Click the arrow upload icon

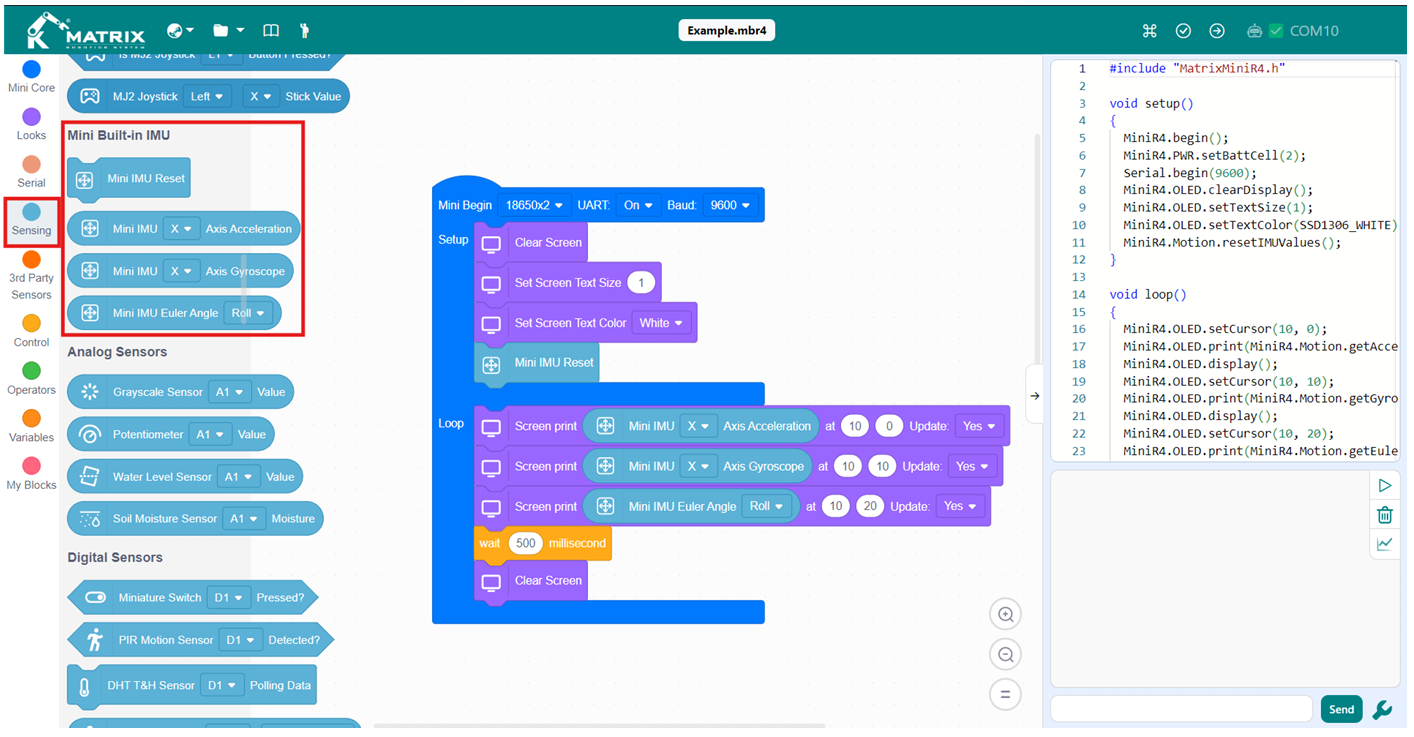pos(1217,31)
